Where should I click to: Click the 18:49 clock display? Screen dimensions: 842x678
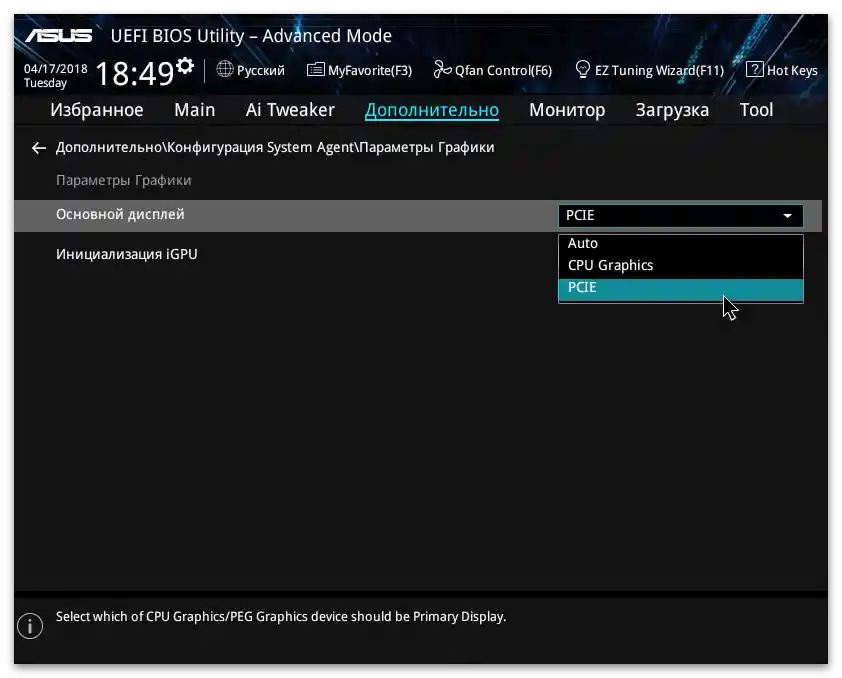(135, 74)
